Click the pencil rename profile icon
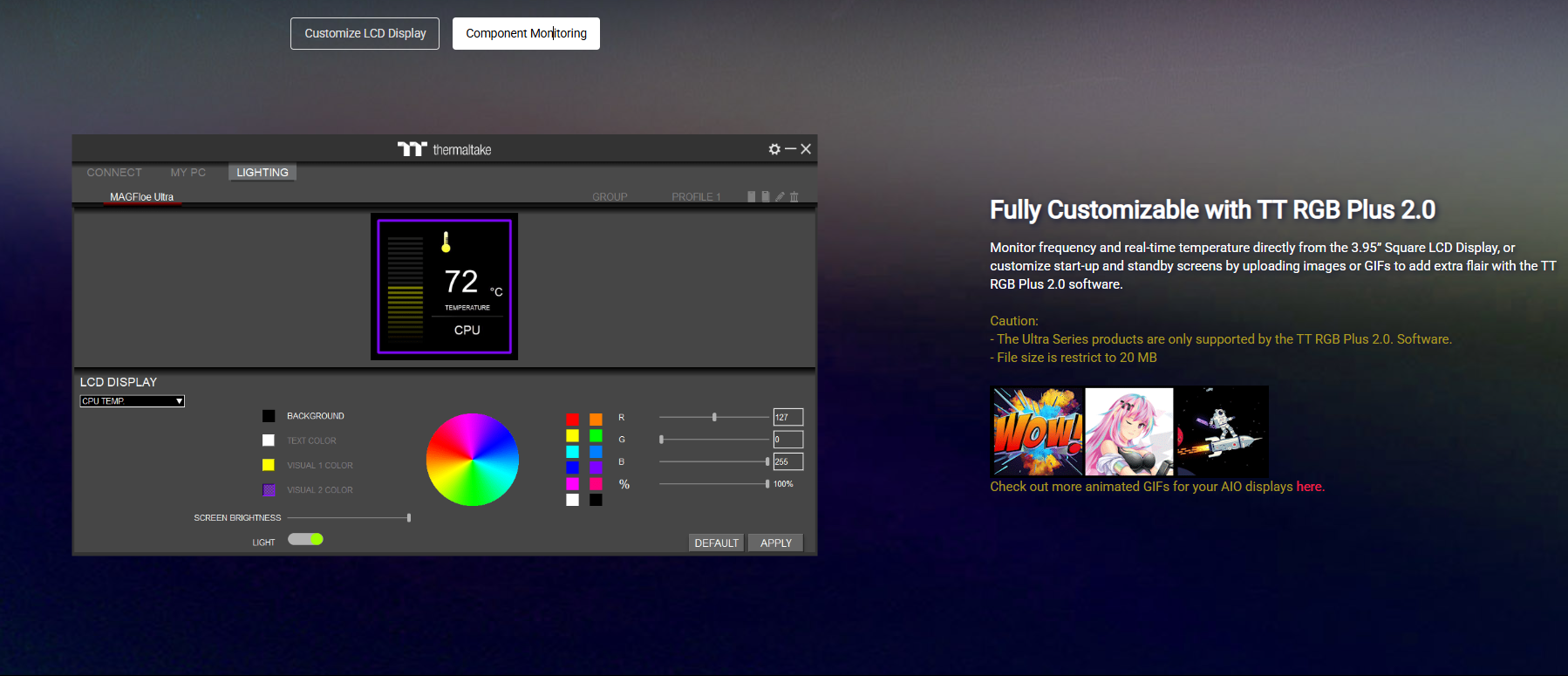The height and width of the screenshot is (676, 1568). click(780, 196)
